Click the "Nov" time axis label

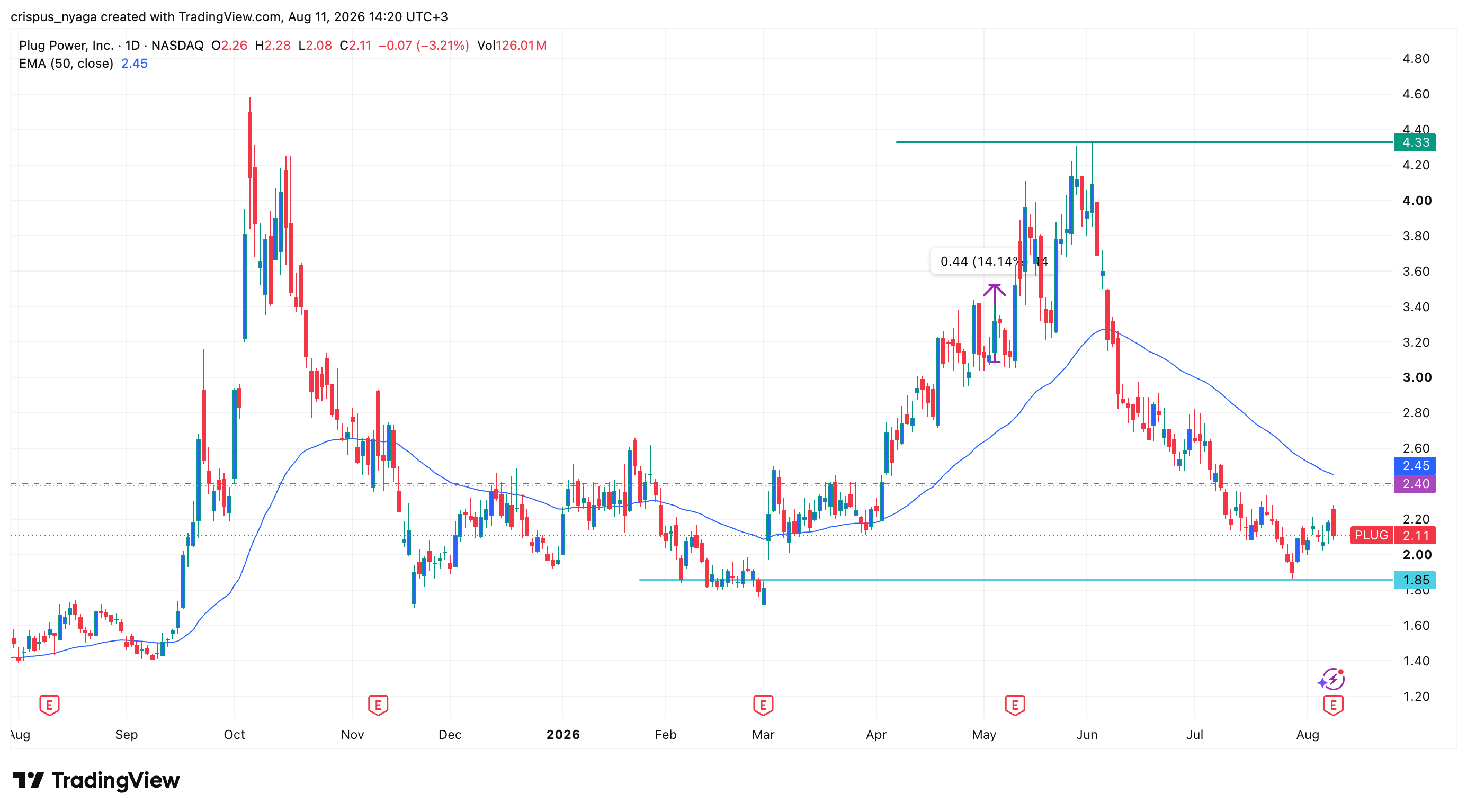pos(353,735)
